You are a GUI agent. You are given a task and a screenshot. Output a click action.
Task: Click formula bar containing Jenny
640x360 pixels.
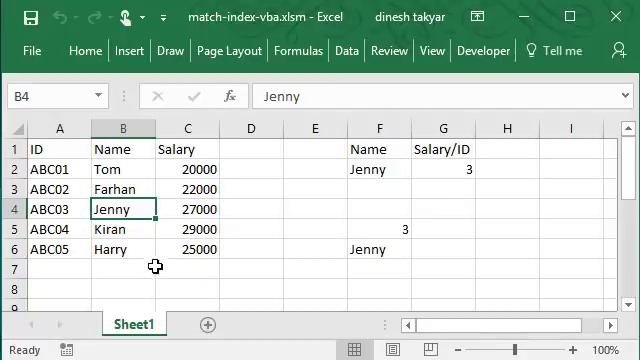(435, 96)
